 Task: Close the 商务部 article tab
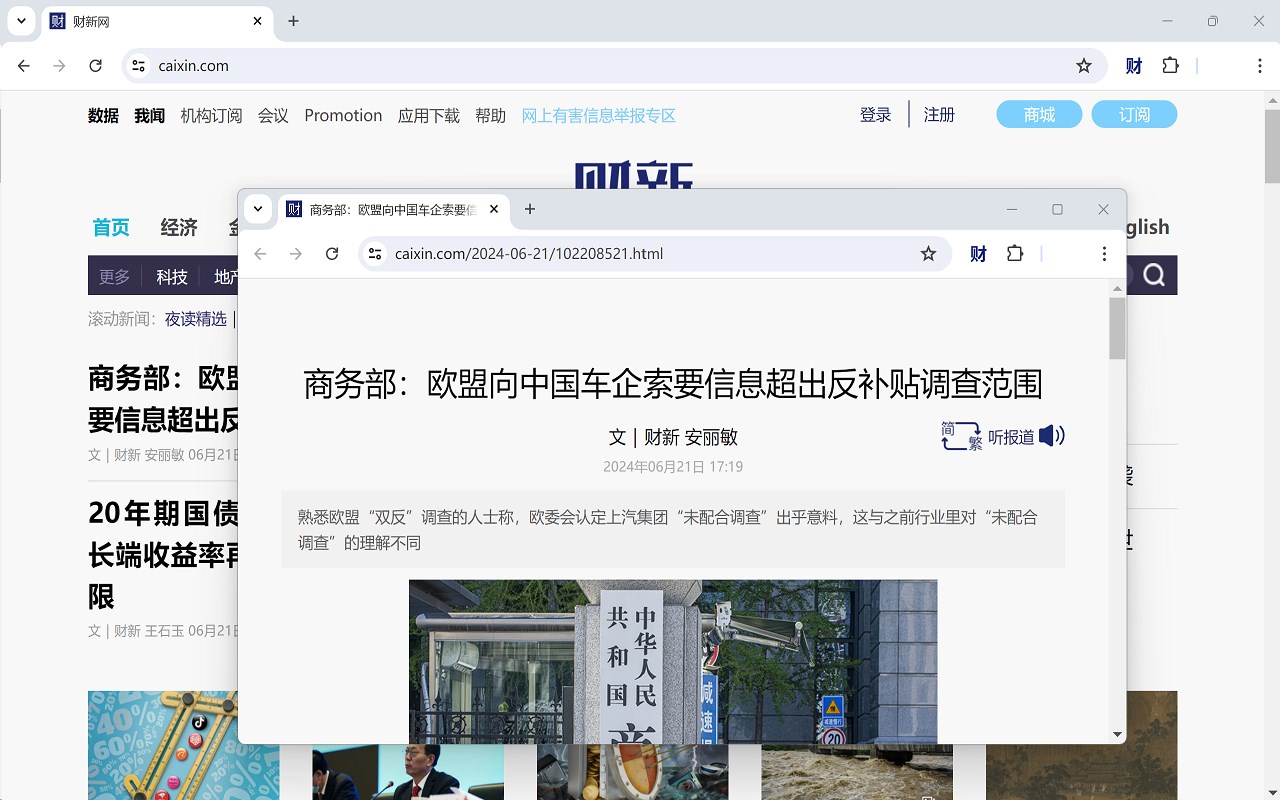(x=494, y=209)
